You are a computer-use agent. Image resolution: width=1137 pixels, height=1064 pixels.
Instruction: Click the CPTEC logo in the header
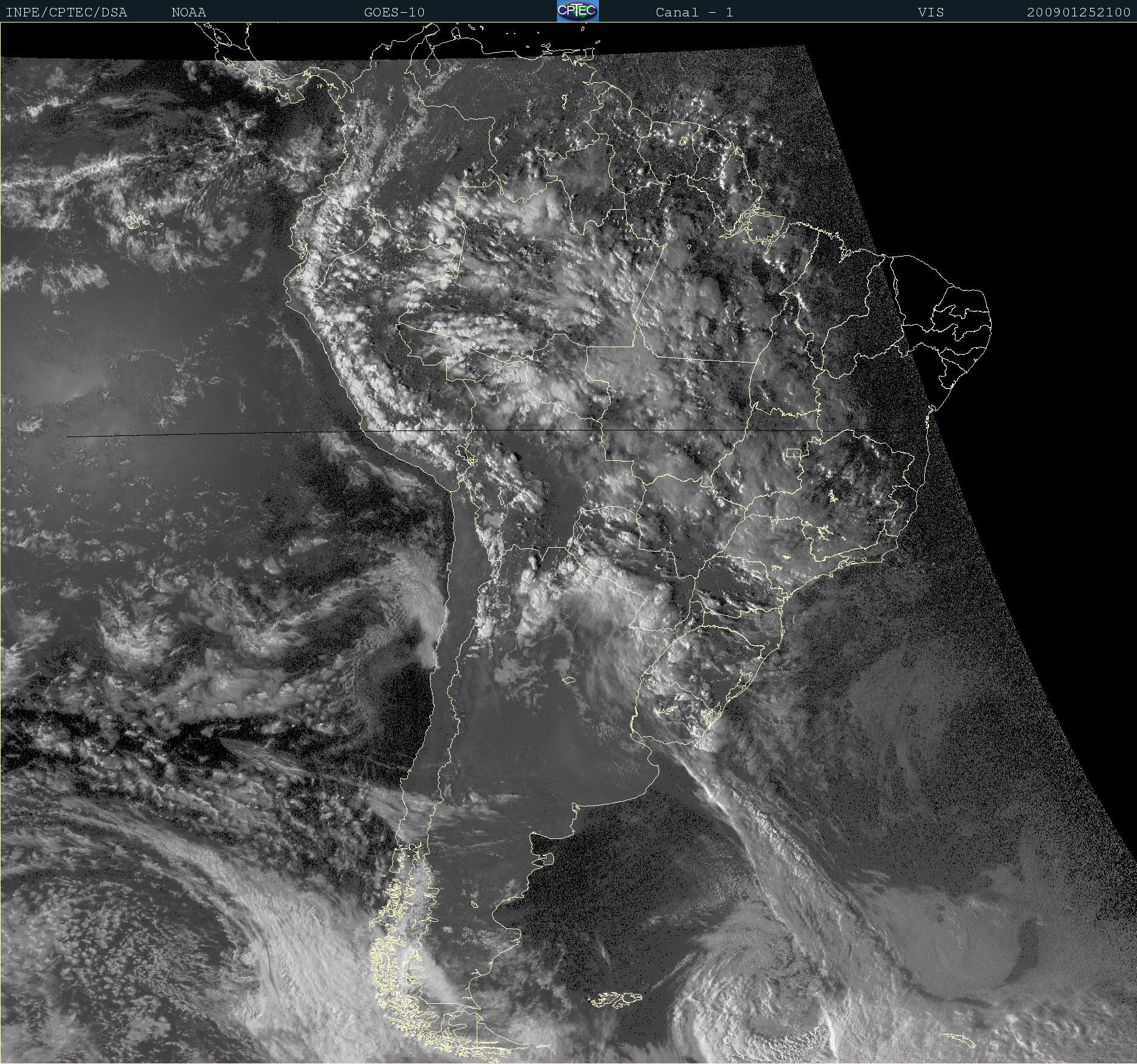578,11
